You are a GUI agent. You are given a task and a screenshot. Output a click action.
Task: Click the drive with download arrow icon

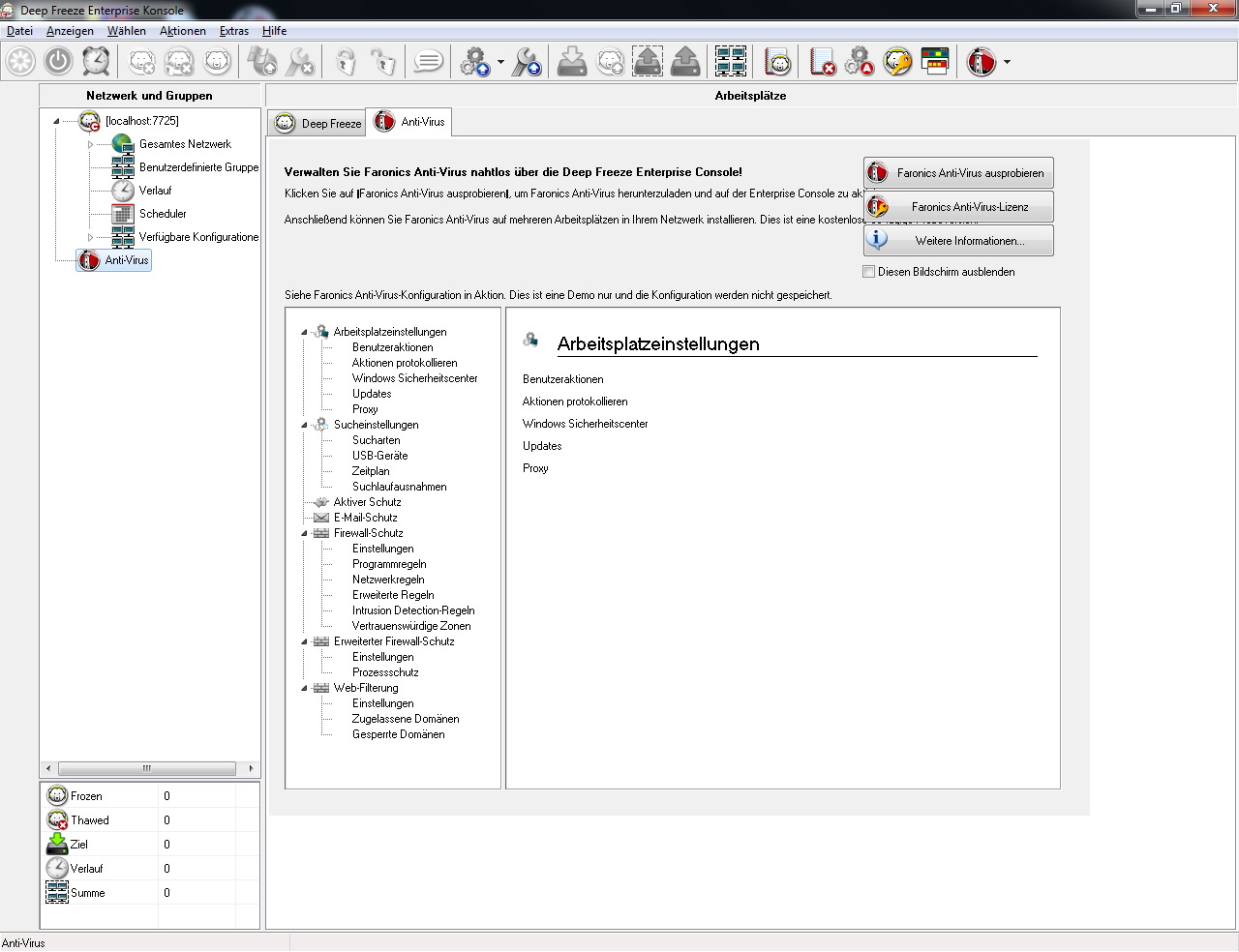pyautogui.click(x=572, y=62)
